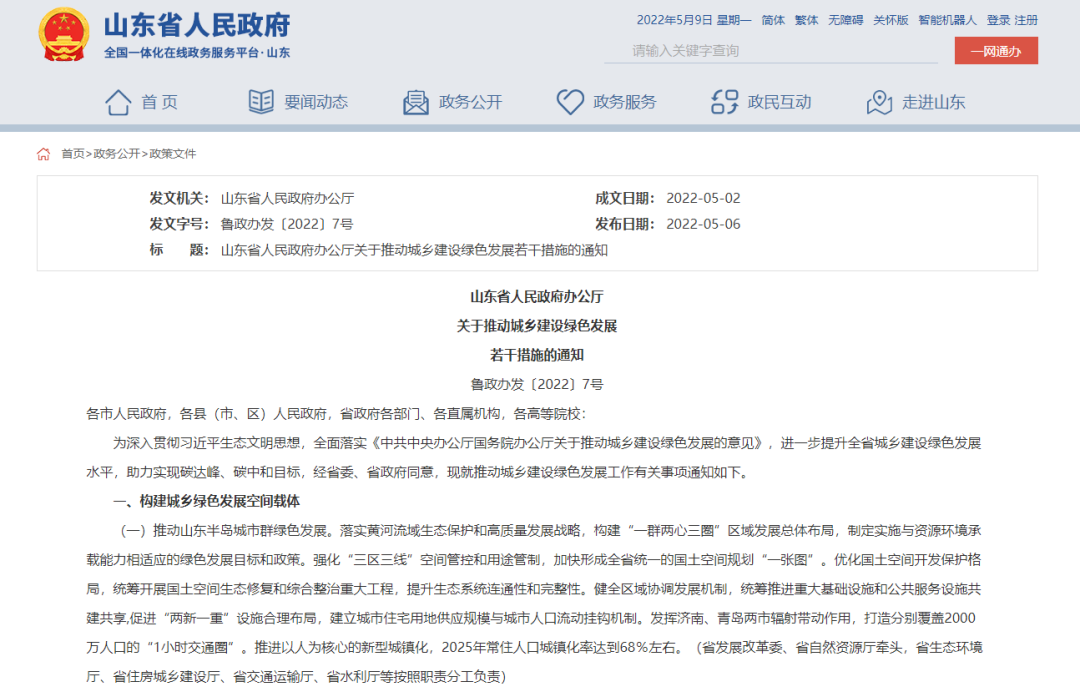Click the document title in the 标题 row

(414, 251)
